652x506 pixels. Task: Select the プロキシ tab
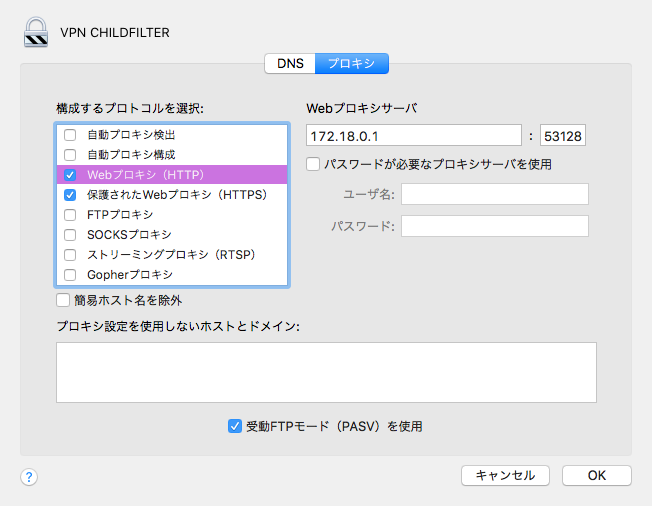(352, 64)
